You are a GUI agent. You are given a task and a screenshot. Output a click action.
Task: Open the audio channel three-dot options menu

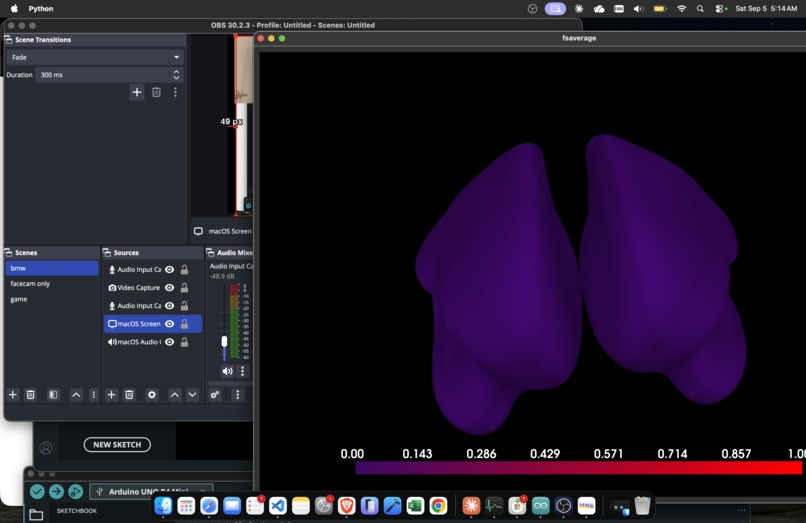(243, 371)
